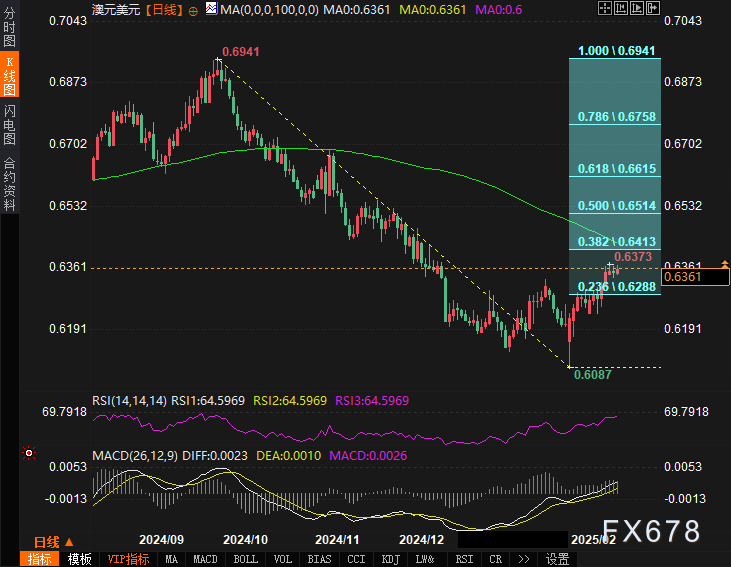Toggle the BOLL indicator

point(245,559)
